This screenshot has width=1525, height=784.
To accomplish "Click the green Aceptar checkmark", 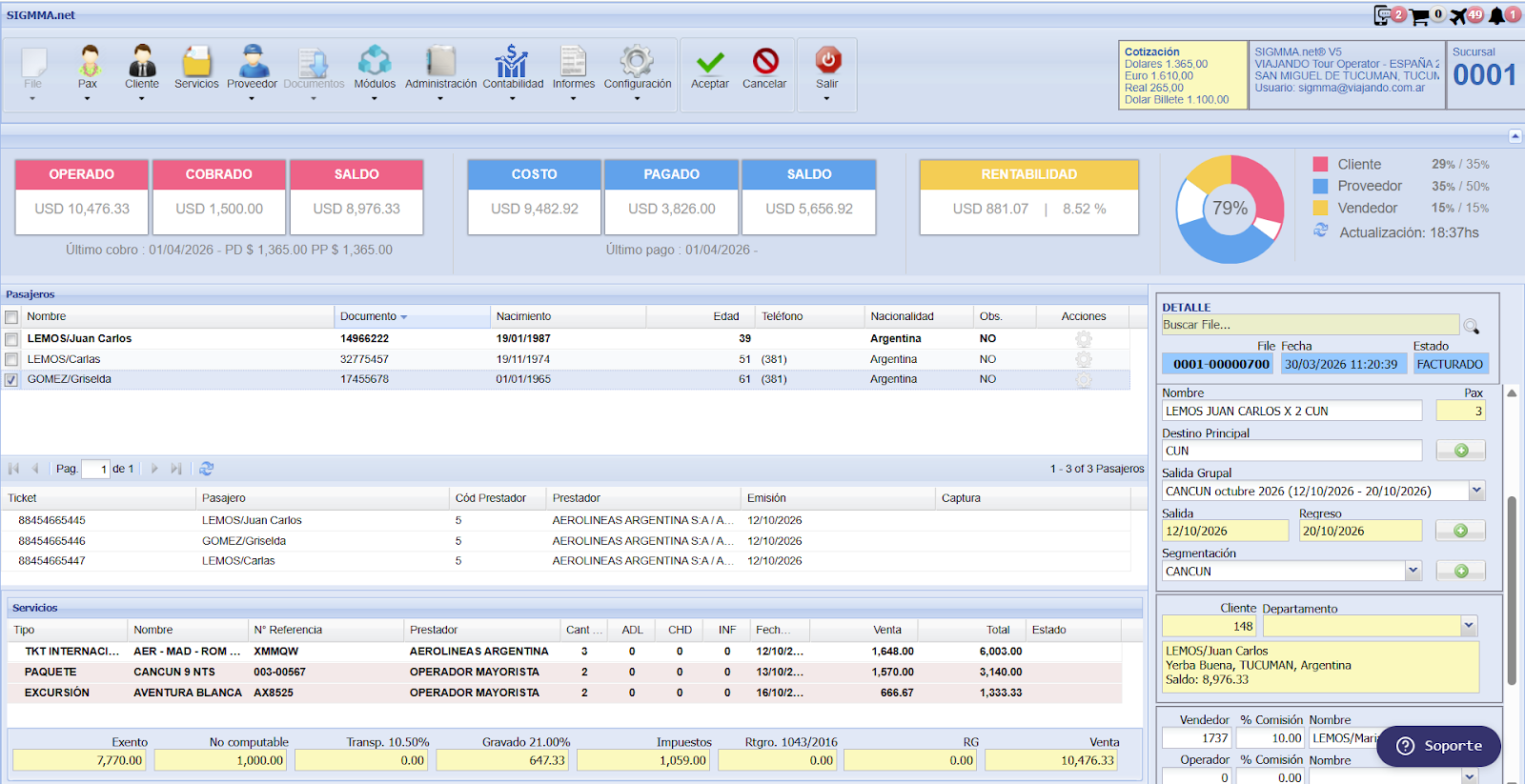I will 709,63.
